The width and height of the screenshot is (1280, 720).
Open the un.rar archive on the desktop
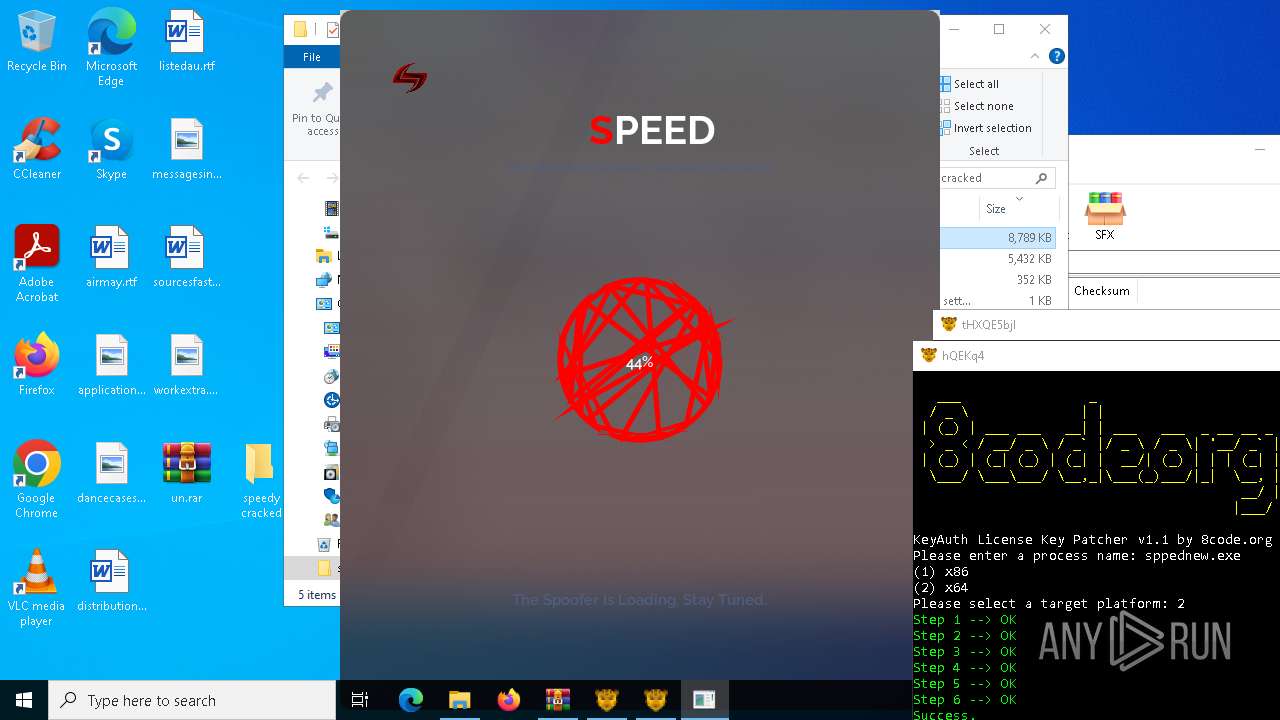[x=186, y=473]
